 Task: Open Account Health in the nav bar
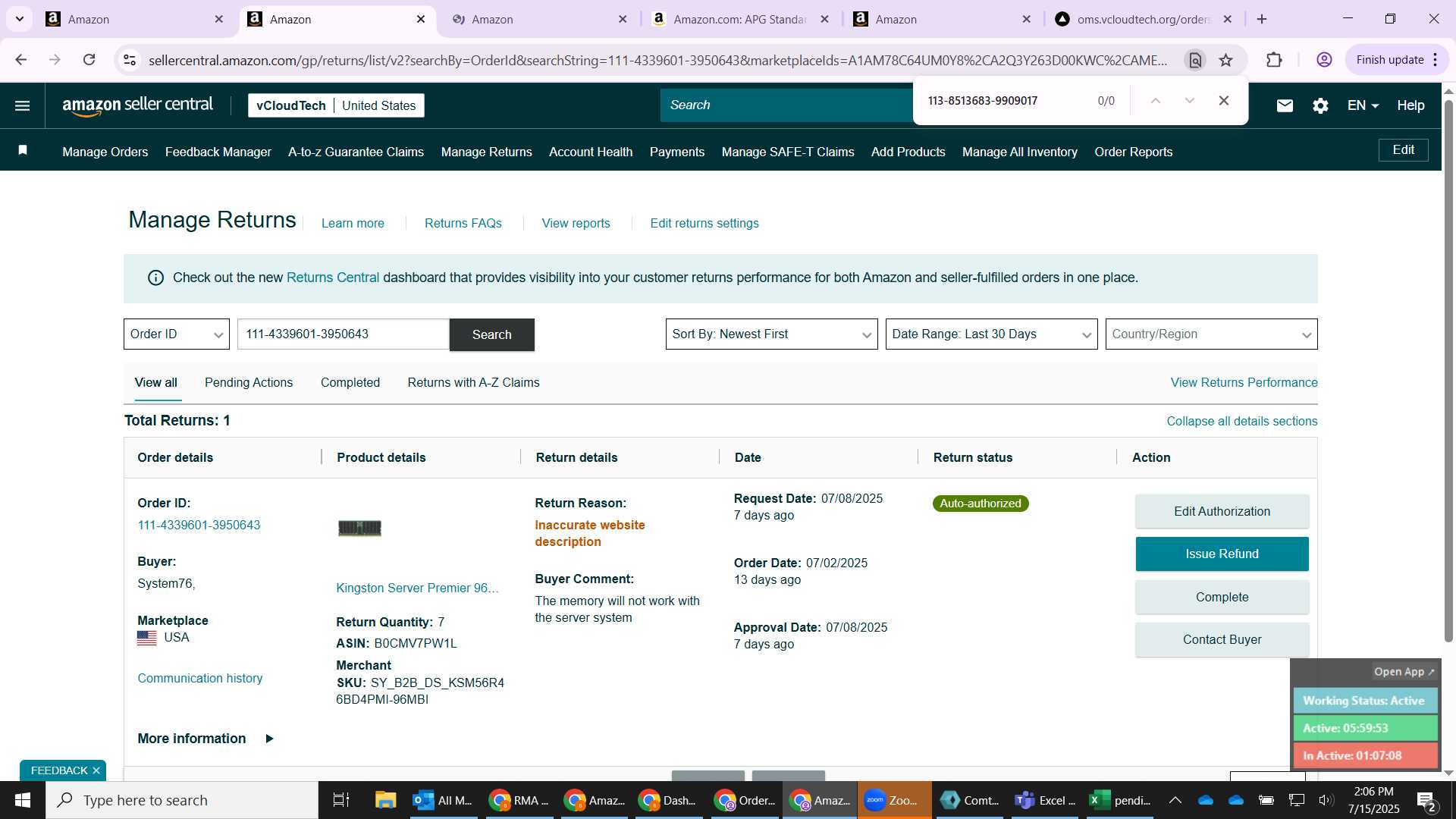pos(591,152)
